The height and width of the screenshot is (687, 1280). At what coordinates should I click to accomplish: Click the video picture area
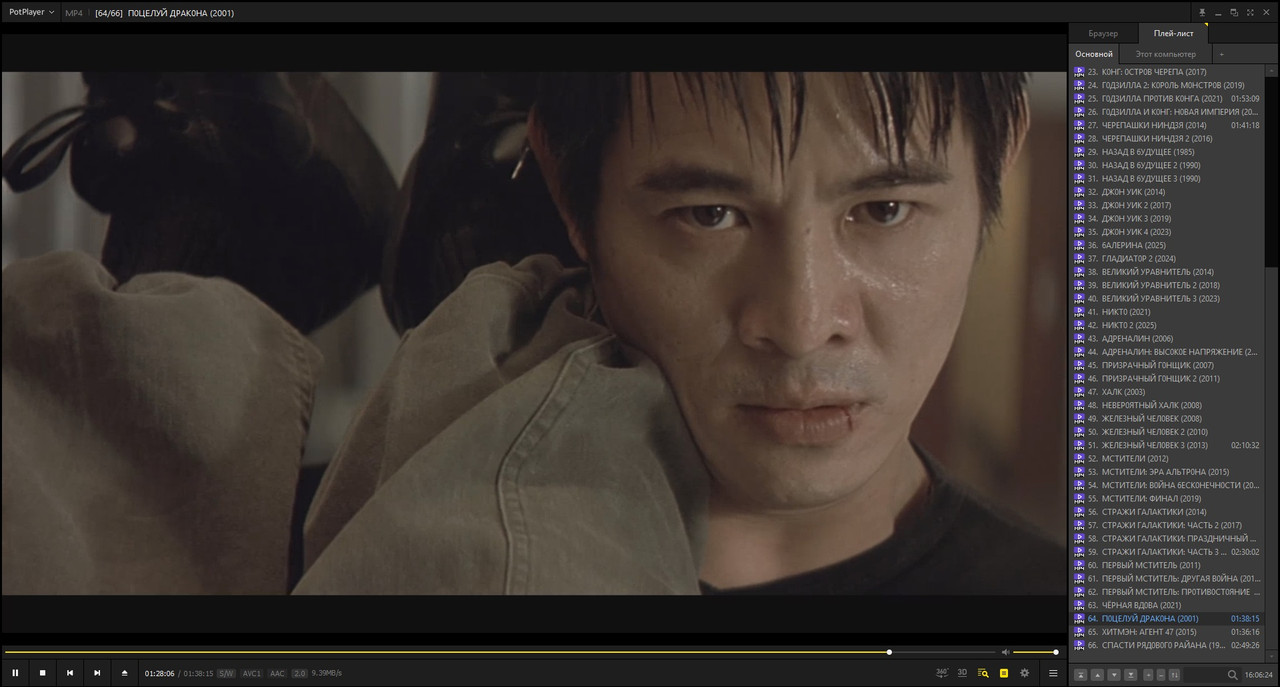click(534, 333)
